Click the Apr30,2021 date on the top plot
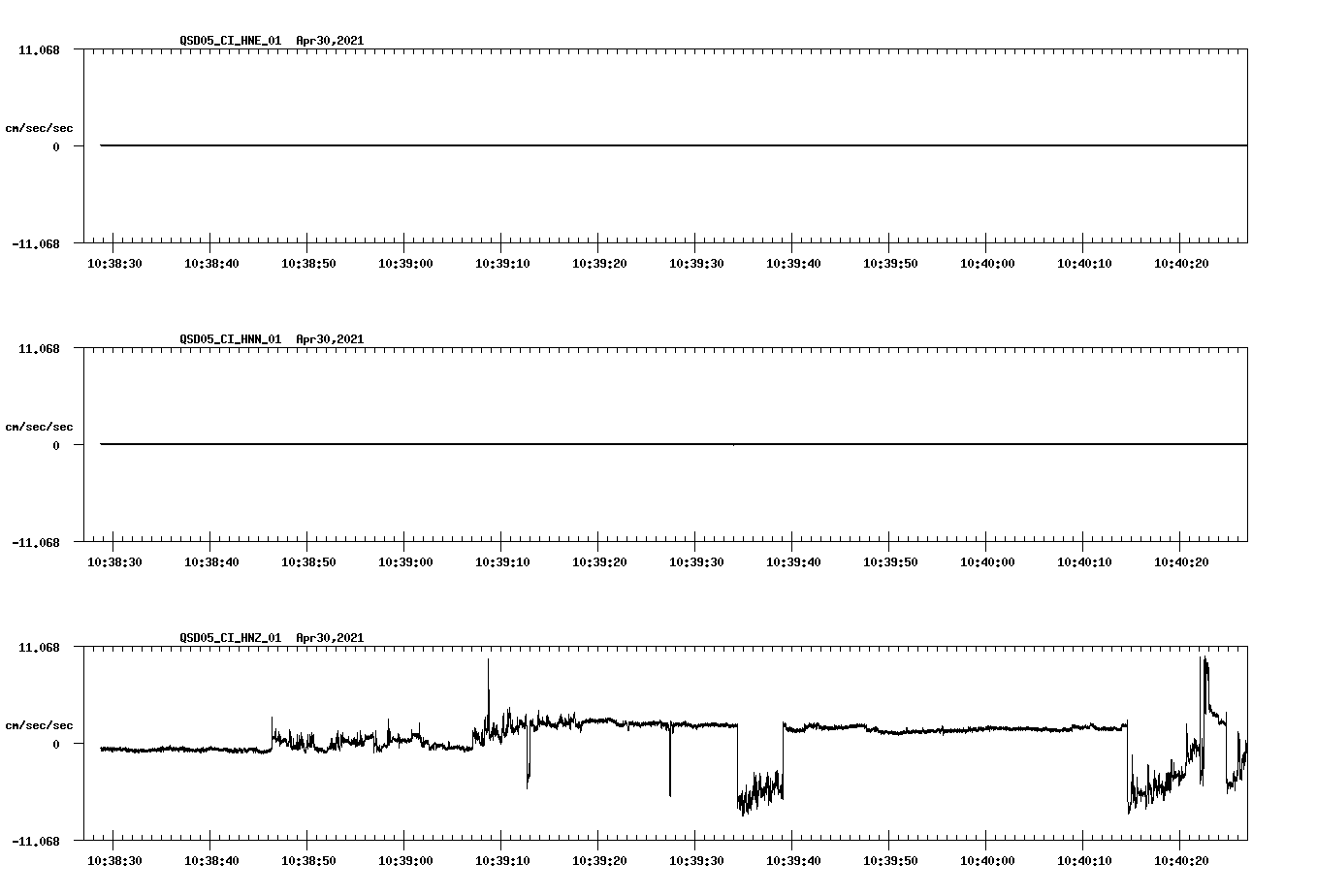Viewport: 1317px width, 896px height. click(330, 41)
